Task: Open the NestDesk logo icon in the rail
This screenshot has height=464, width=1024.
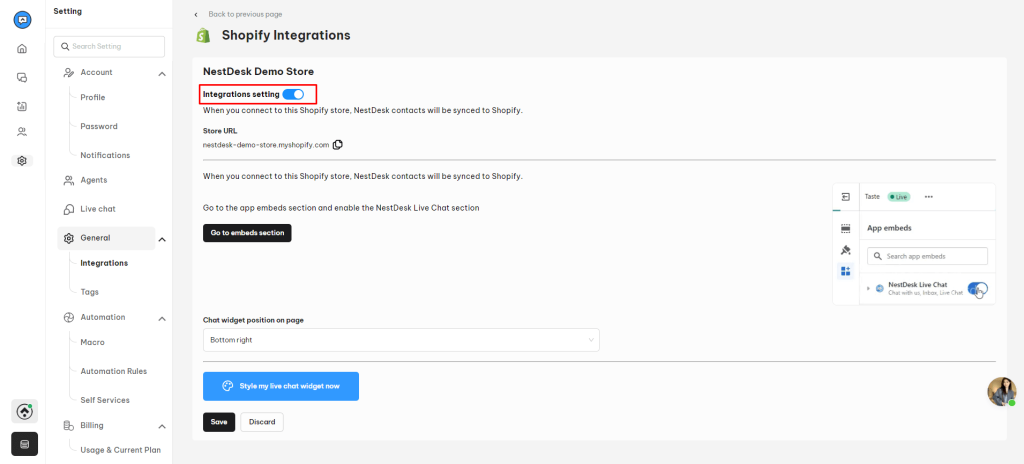Action: pos(22,20)
